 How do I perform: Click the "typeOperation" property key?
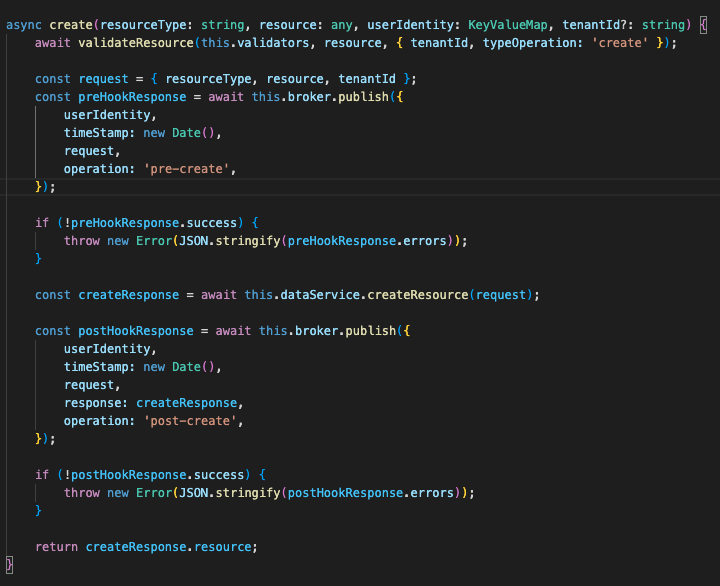pyautogui.click(x=529, y=43)
